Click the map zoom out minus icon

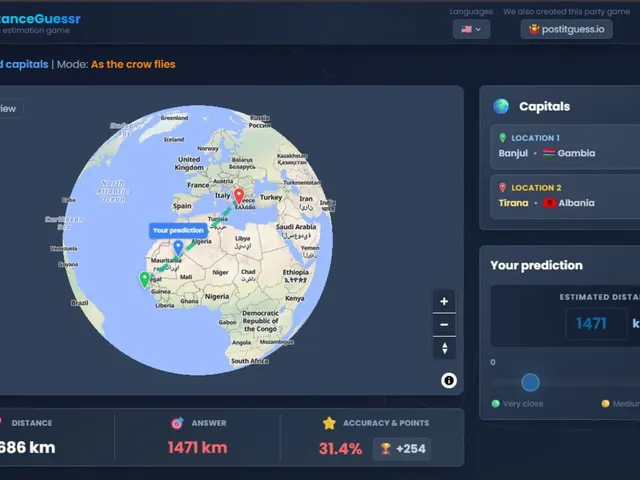pyautogui.click(x=444, y=325)
